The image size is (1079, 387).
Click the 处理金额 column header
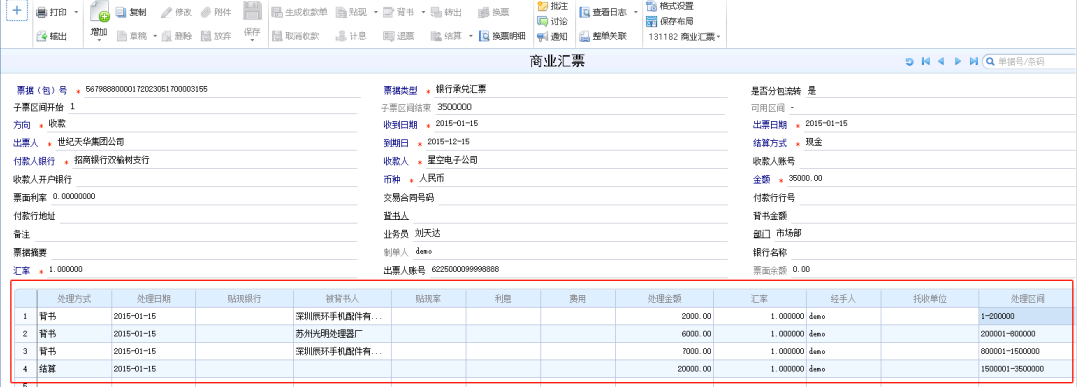tap(664, 299)
